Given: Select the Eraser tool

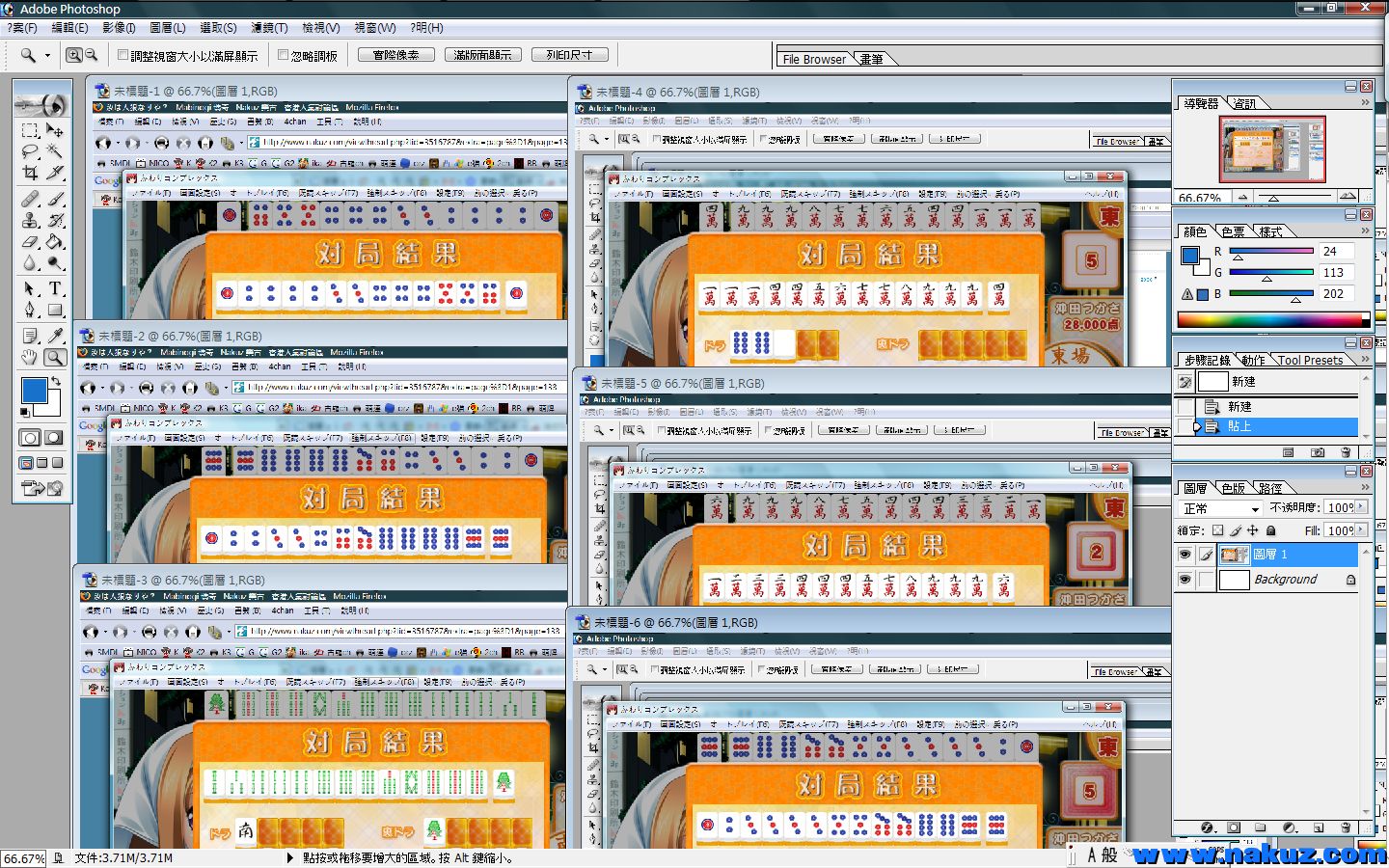Looking at the screenshot, I should click(x=30, y=241).
